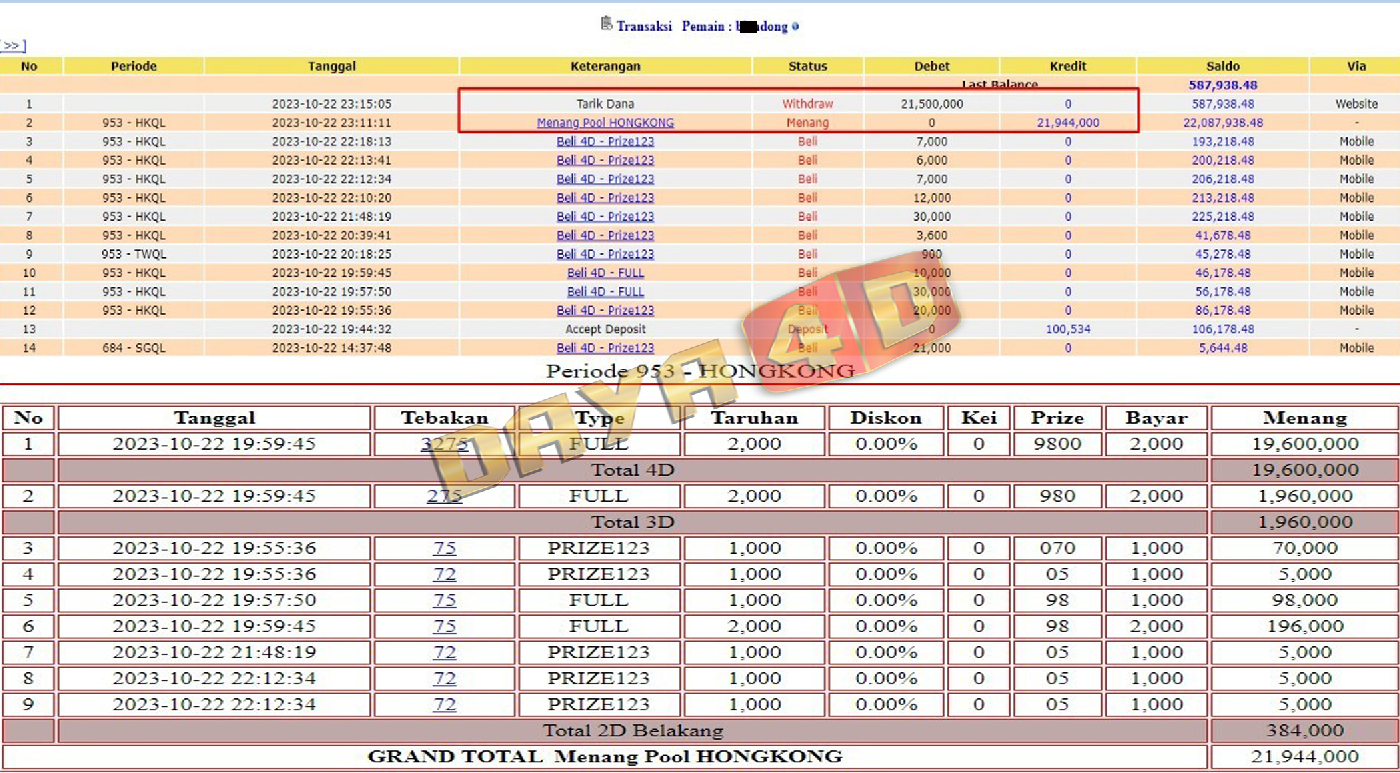This screenshot has width=1400, height=773.
Task: Click the Saldo column header
Action: [x=1222, y=66]
